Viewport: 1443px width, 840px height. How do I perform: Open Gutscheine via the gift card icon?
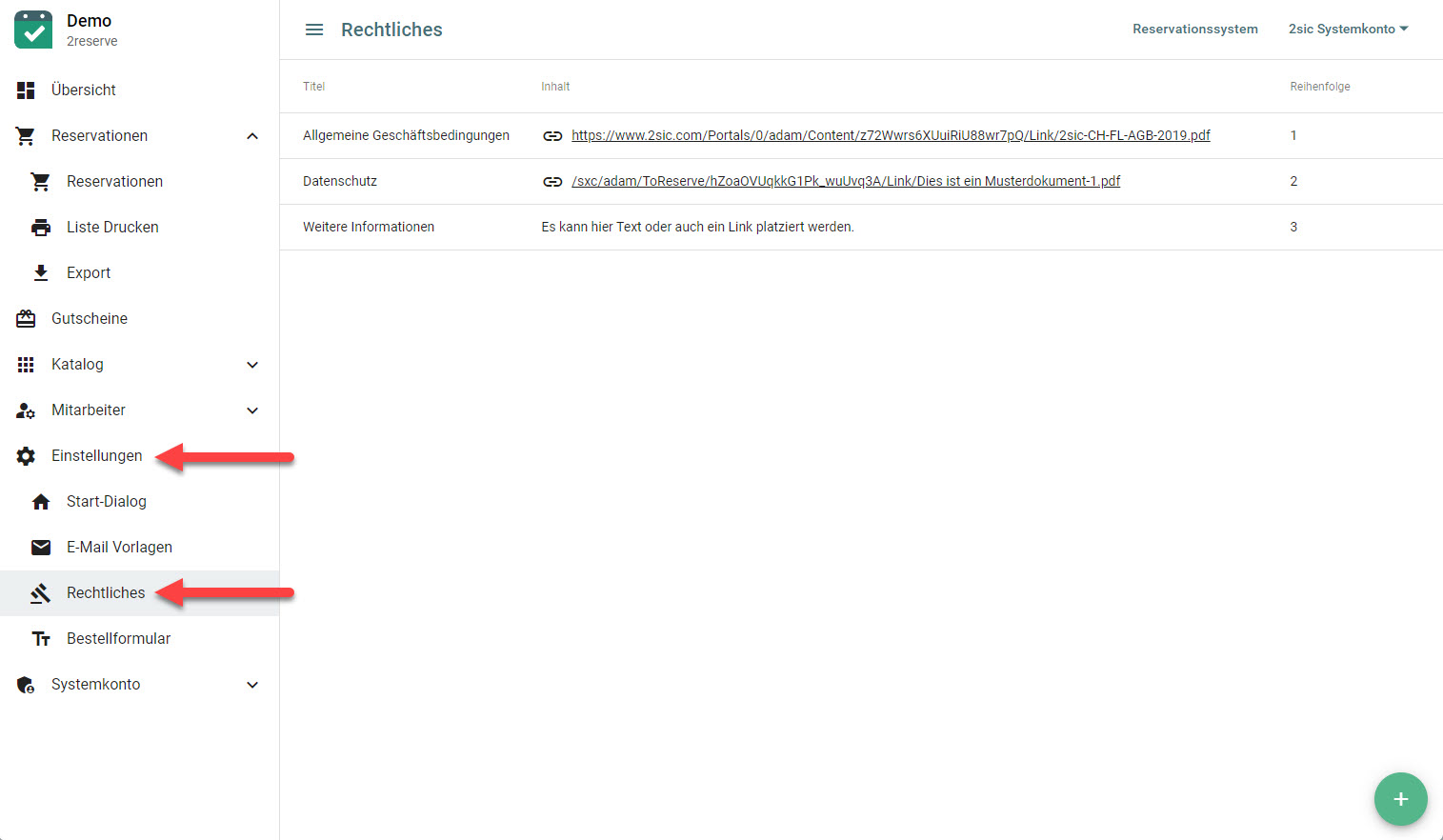pyautogui.click(x=26, y=319)
